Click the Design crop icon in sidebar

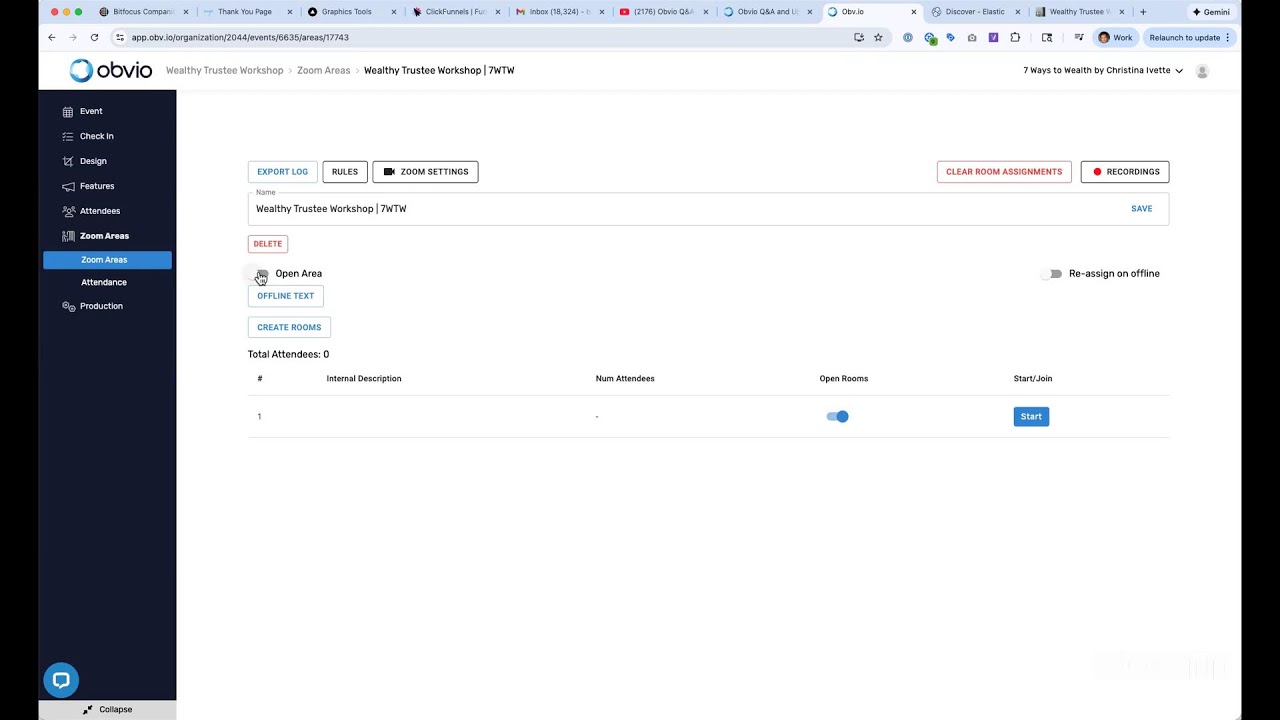click(68, 161)
